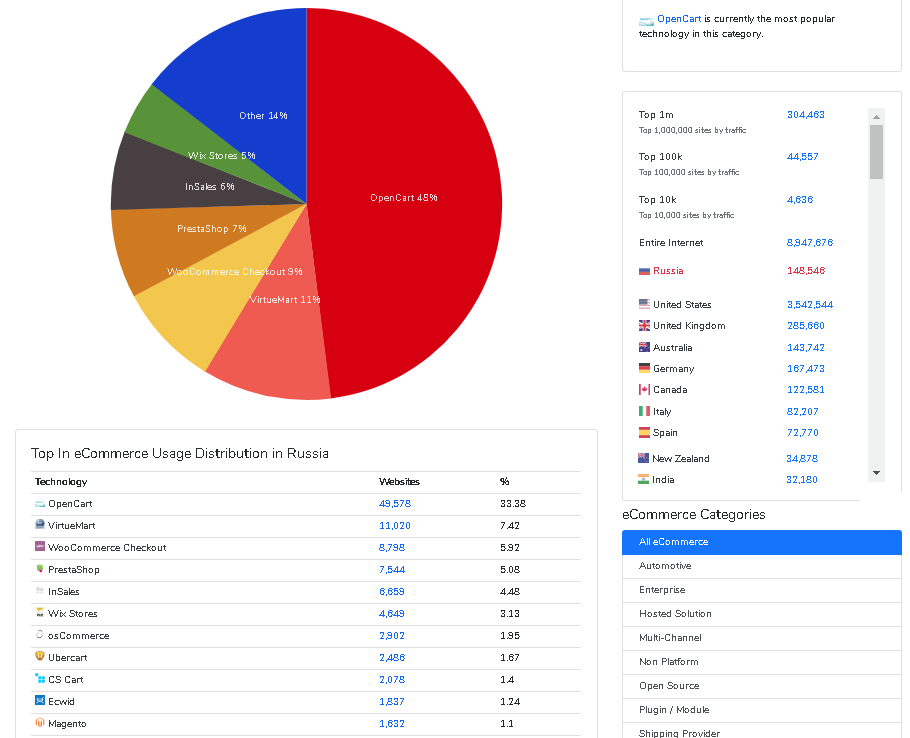Click the Spain flag icon
This screenshot has height=738, width=910.
(x=644, y=432)
